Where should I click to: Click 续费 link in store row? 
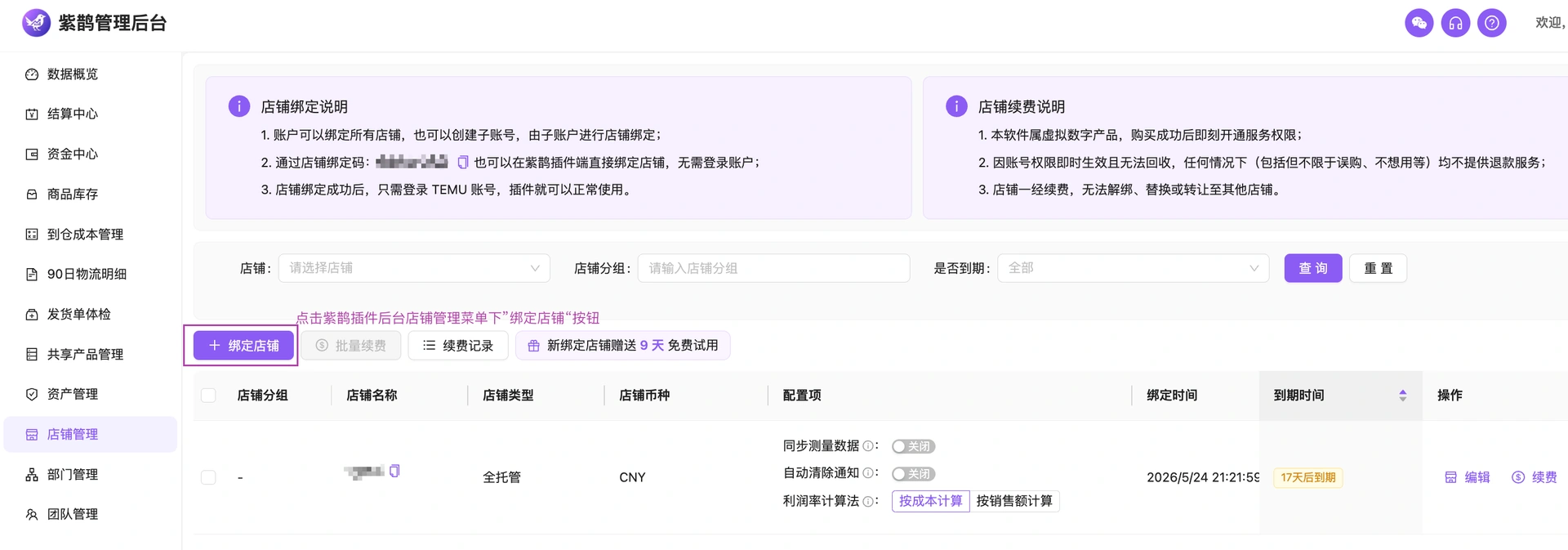[1535, 477]
